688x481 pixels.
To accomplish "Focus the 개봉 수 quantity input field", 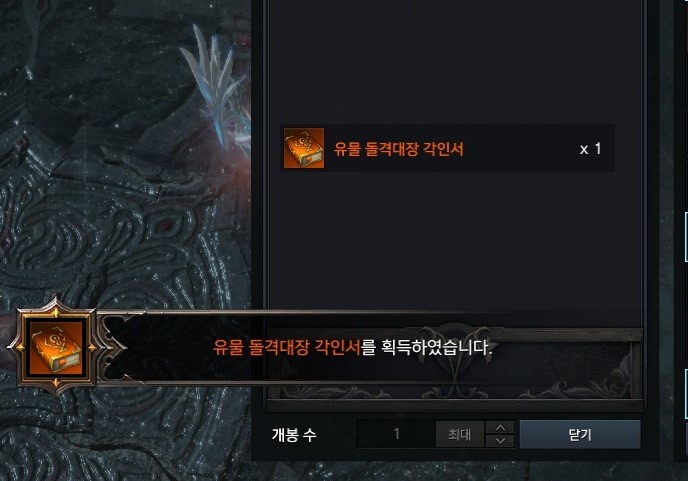I will tap(396, 434).
